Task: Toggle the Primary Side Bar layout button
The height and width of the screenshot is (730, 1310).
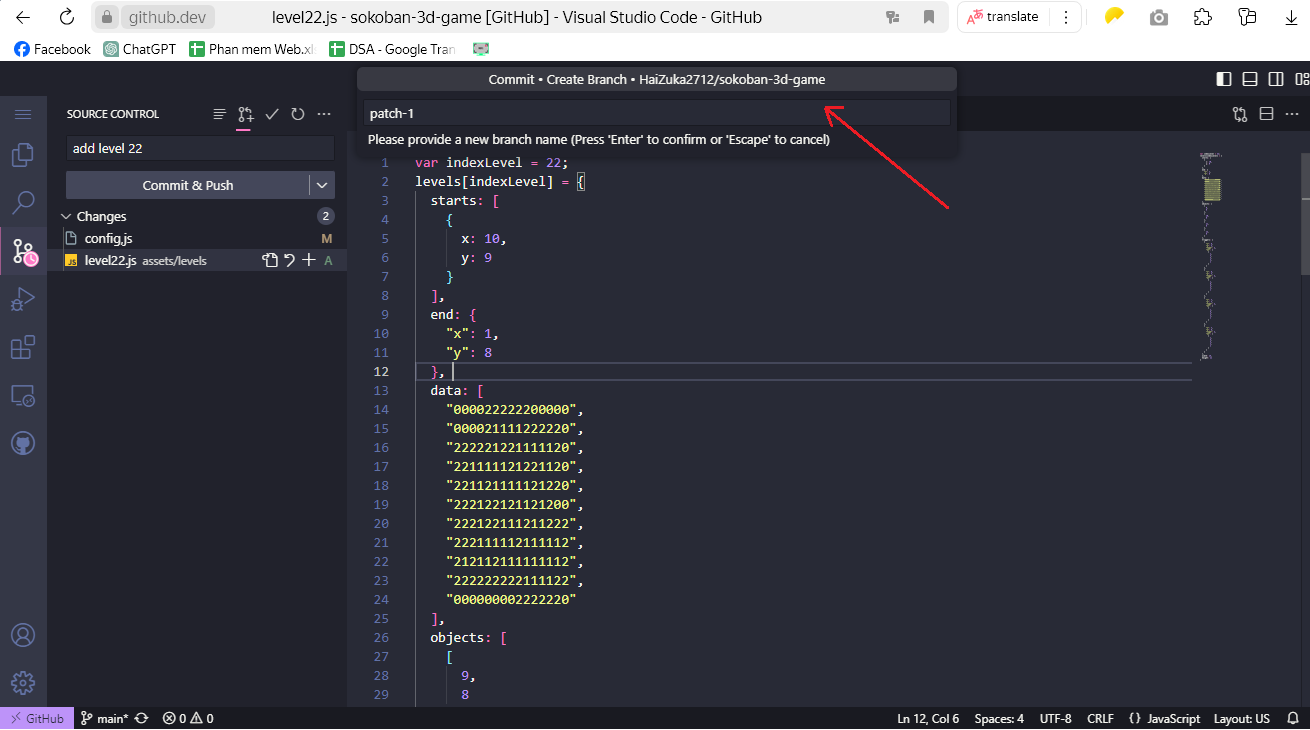Action: [x=1224, y=79]
